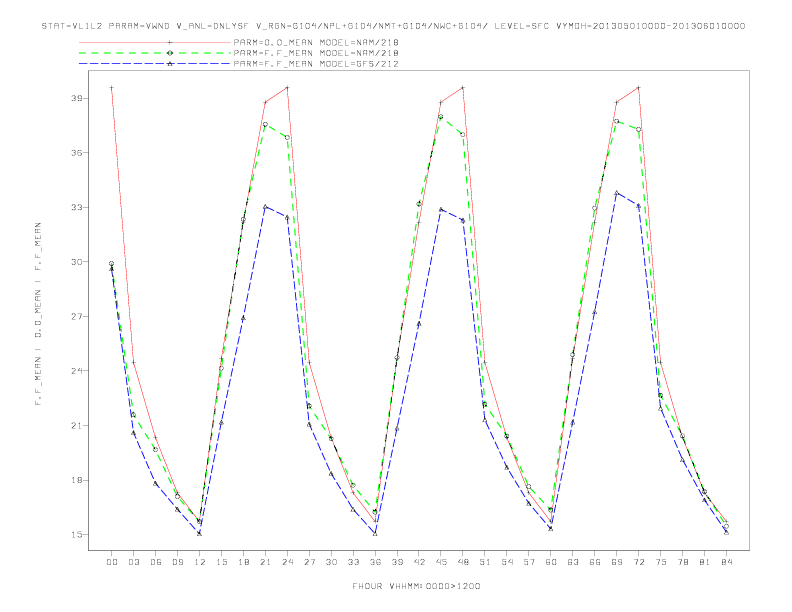Click y-axis tick label 39

pos(77,98)
